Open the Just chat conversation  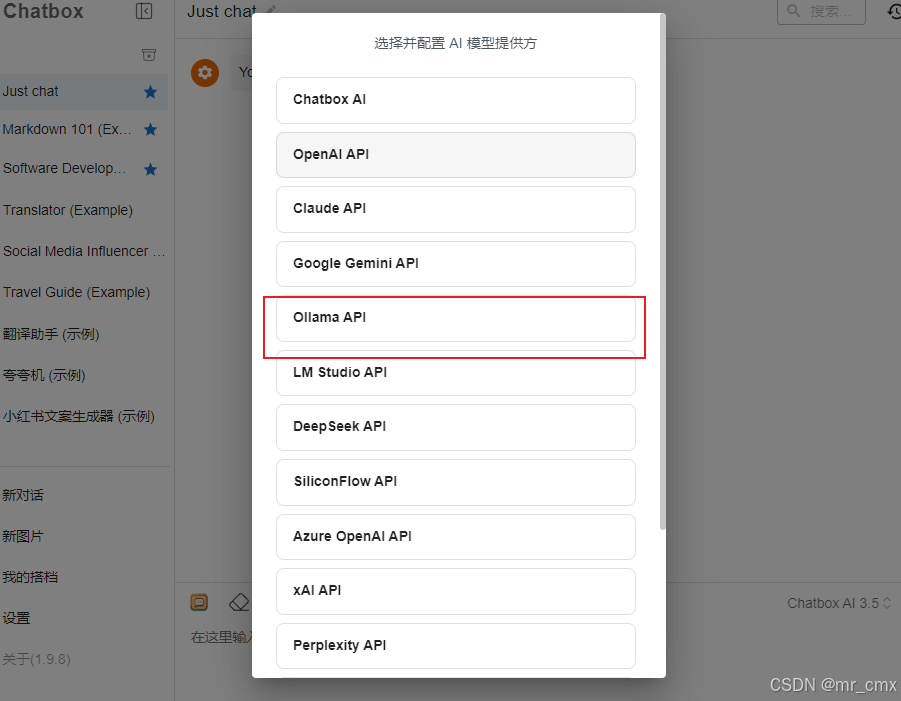tap(84, 91)
